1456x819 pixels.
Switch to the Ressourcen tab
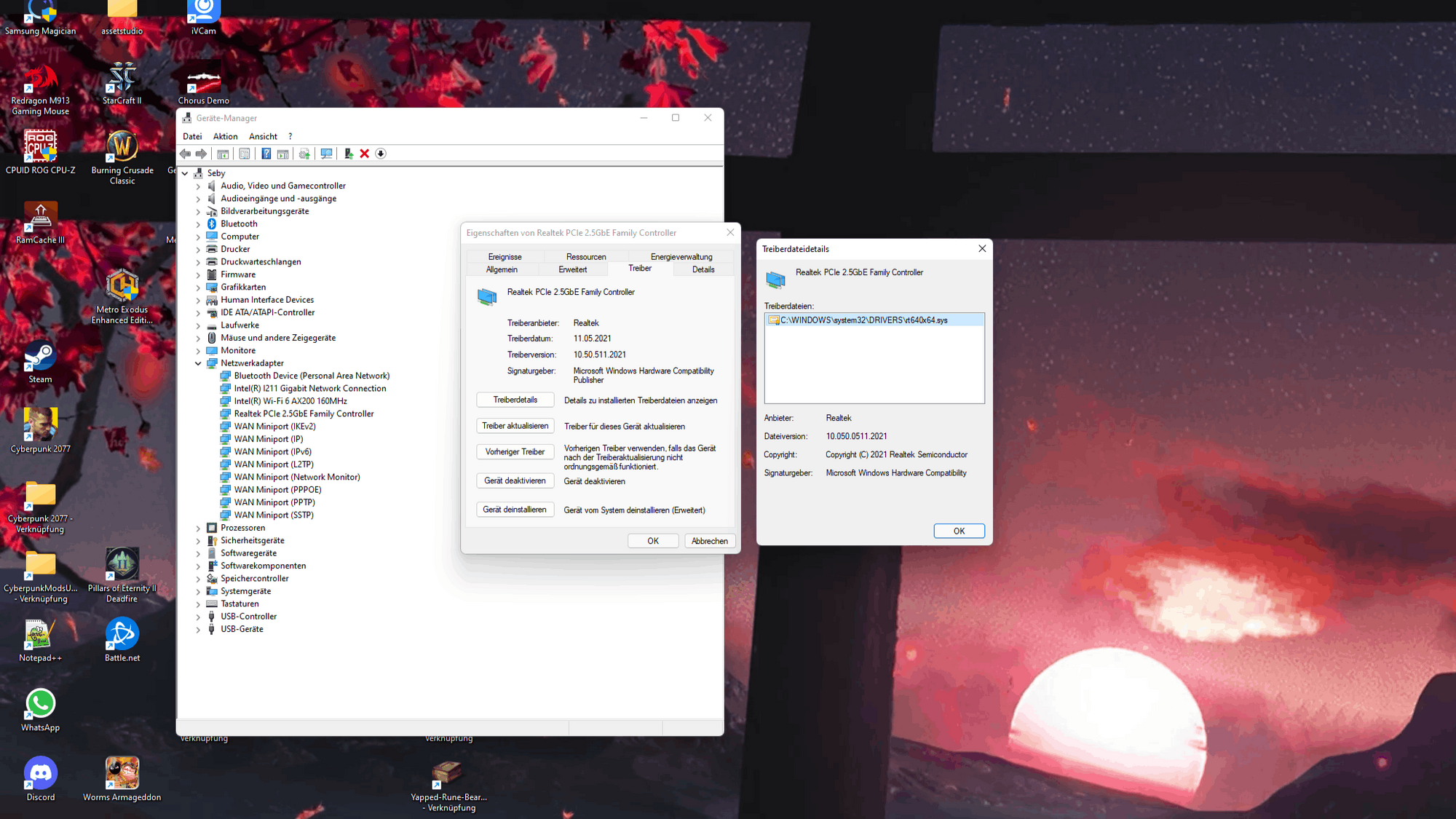click(x=586, y=257)
